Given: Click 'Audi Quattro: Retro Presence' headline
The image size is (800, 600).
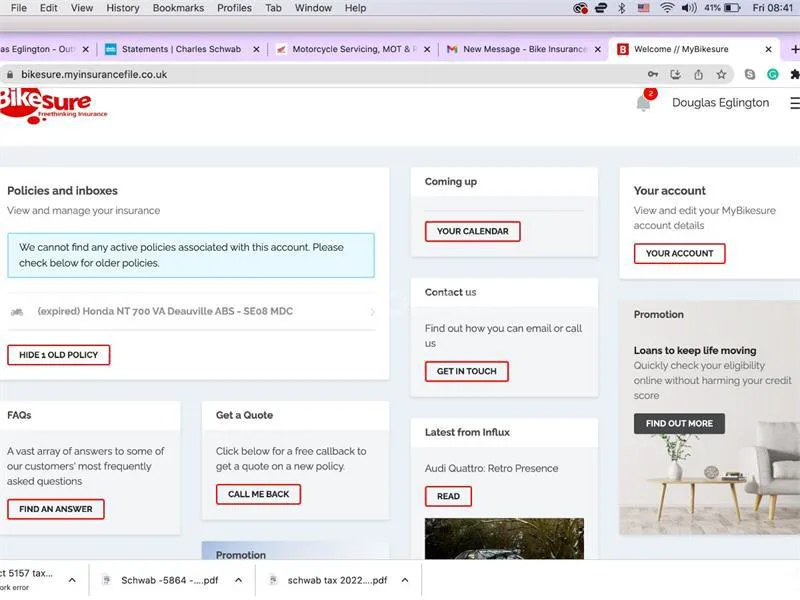Looking at the screenshot, I should (491, 468).
